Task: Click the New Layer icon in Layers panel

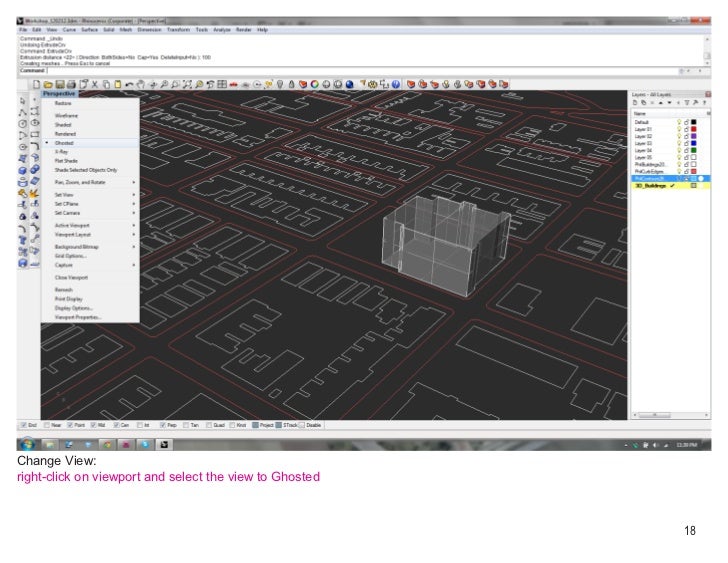Action: (x=637, y=103)
